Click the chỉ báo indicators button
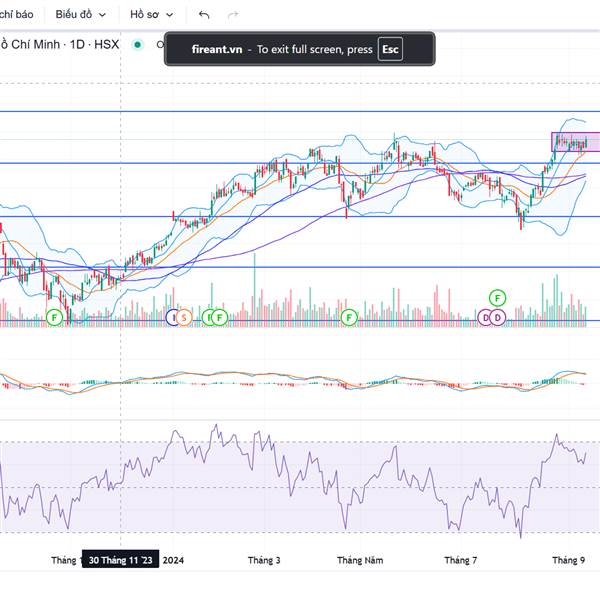 (x=16, y=15)
